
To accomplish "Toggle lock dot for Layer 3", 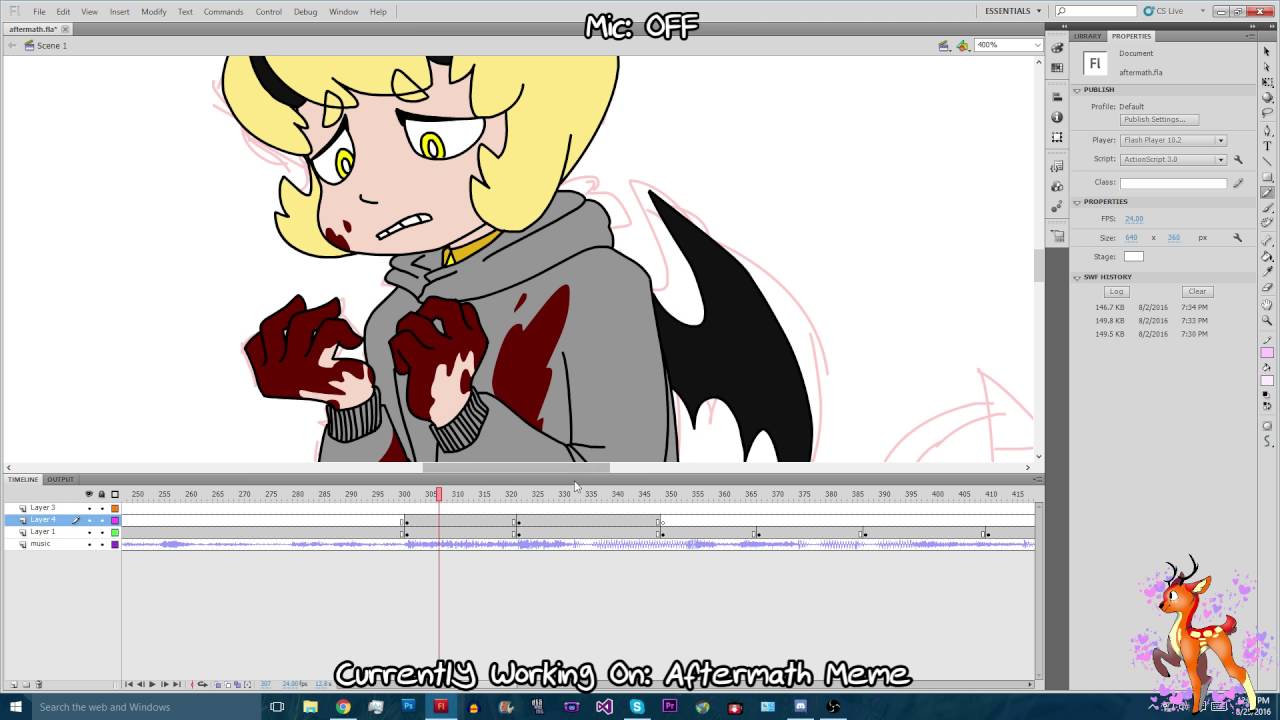I will [x=102, y=508].
